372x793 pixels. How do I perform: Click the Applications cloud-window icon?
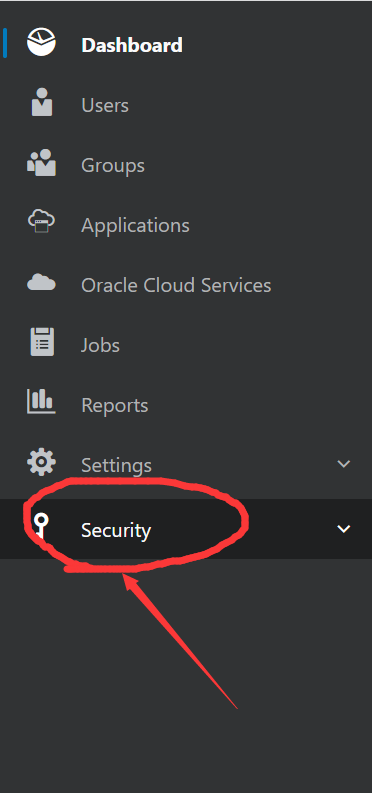[41, 222]
